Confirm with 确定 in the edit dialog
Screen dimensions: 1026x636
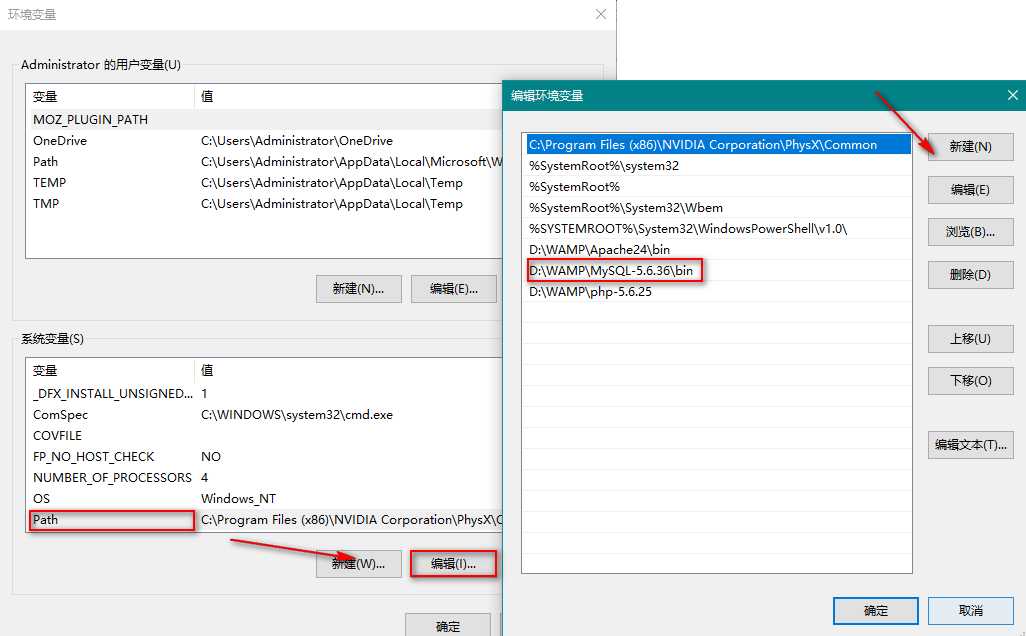pyautogui.click(x=876, y=610)
